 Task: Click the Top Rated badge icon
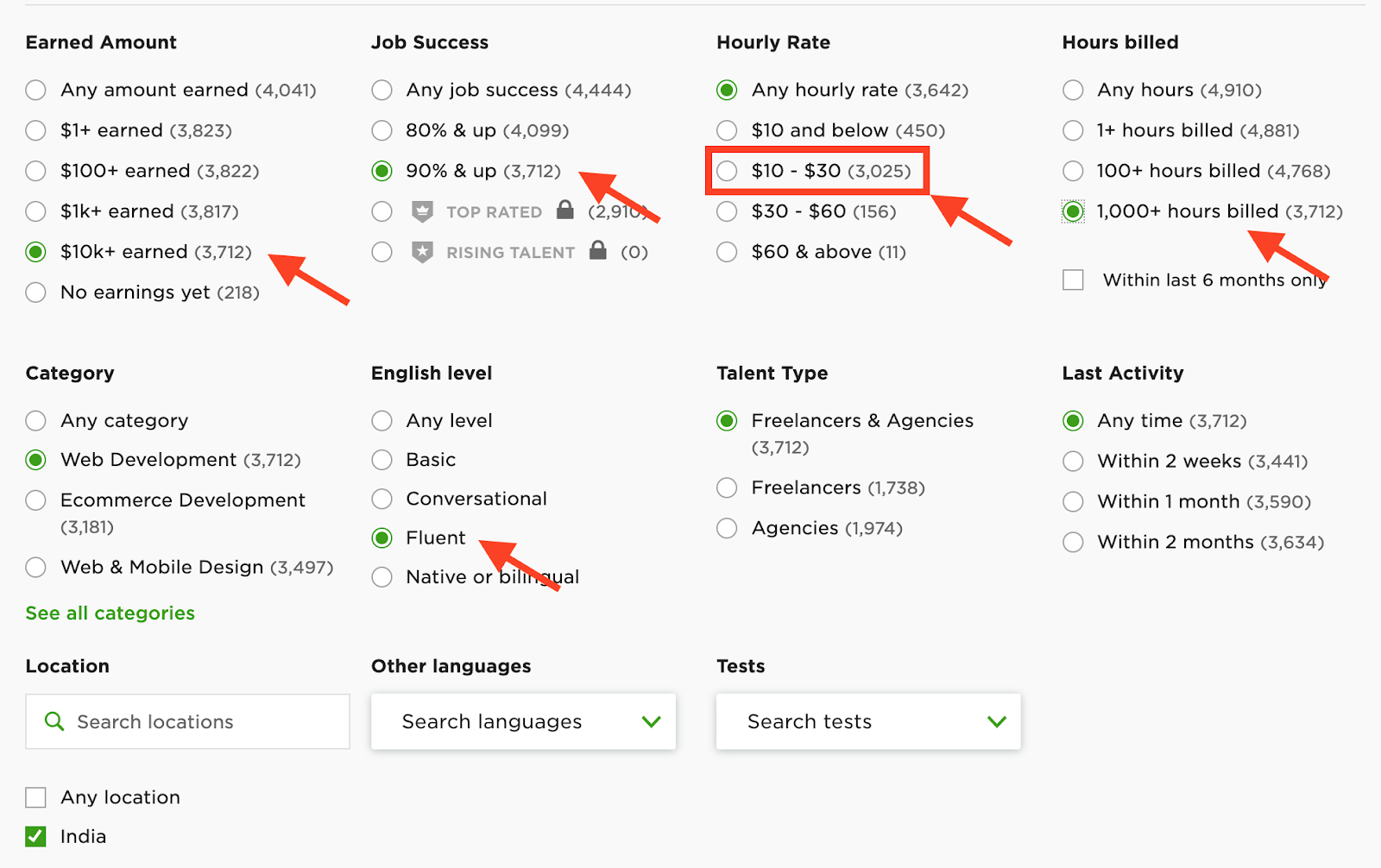pyautogui.click(x=422, y=211)
